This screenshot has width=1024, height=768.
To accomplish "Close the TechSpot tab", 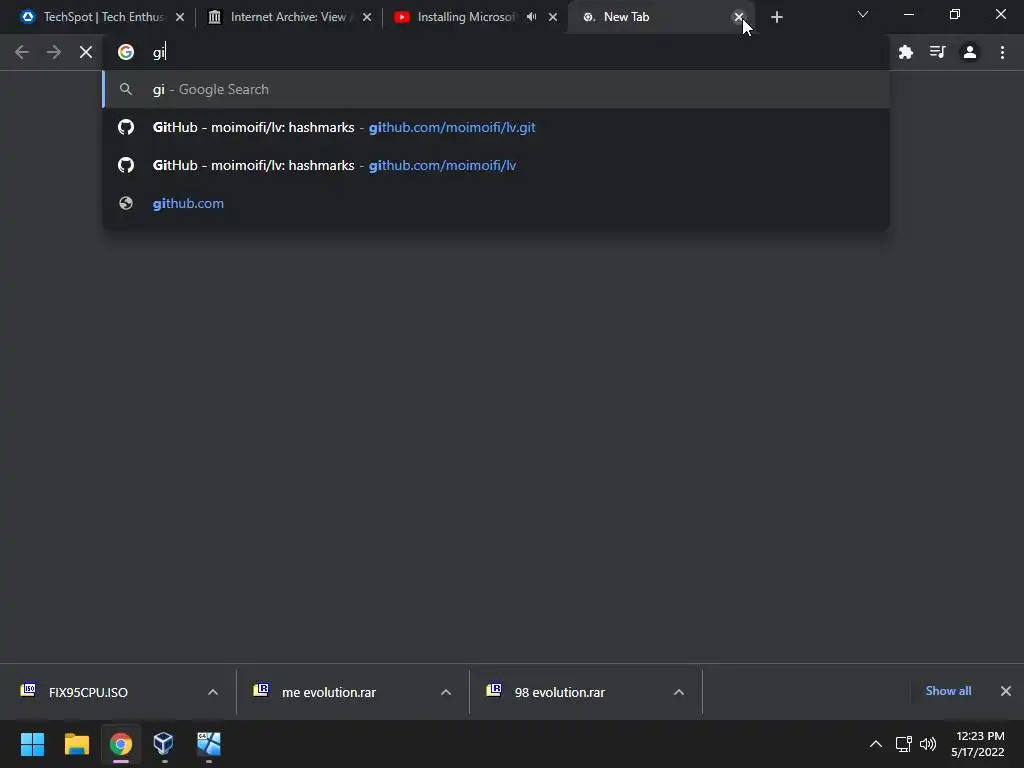I will coord(180,17).
